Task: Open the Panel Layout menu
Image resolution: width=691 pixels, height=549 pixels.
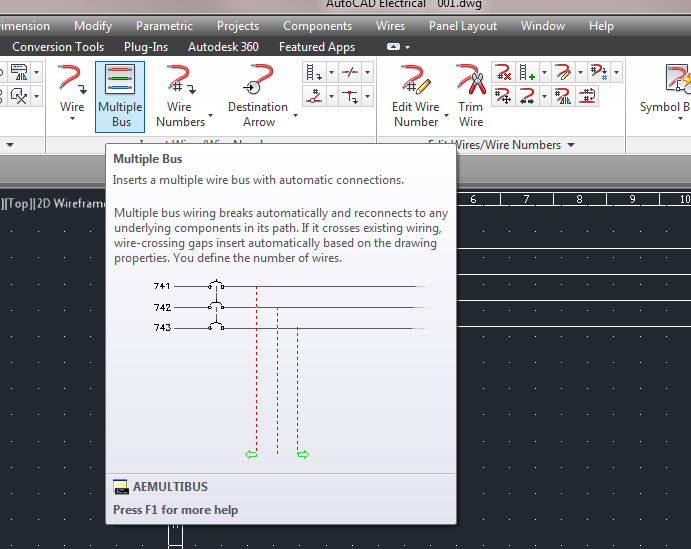Action: (463, 26)
